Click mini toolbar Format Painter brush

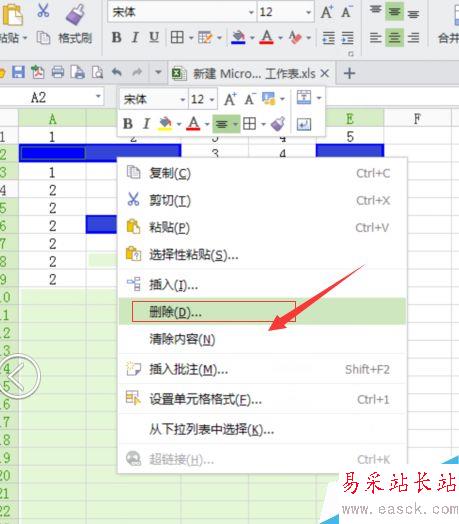pos(277,124)
